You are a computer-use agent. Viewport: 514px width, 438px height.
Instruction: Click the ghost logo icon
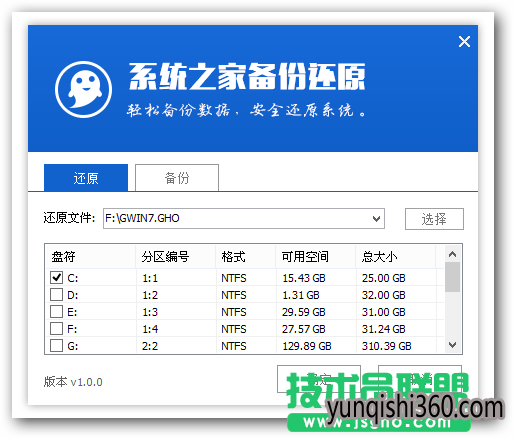tap(83, 89)
